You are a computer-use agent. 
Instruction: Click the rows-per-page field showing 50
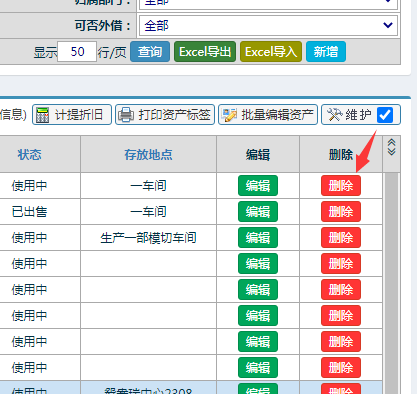[x=77, y=52]
